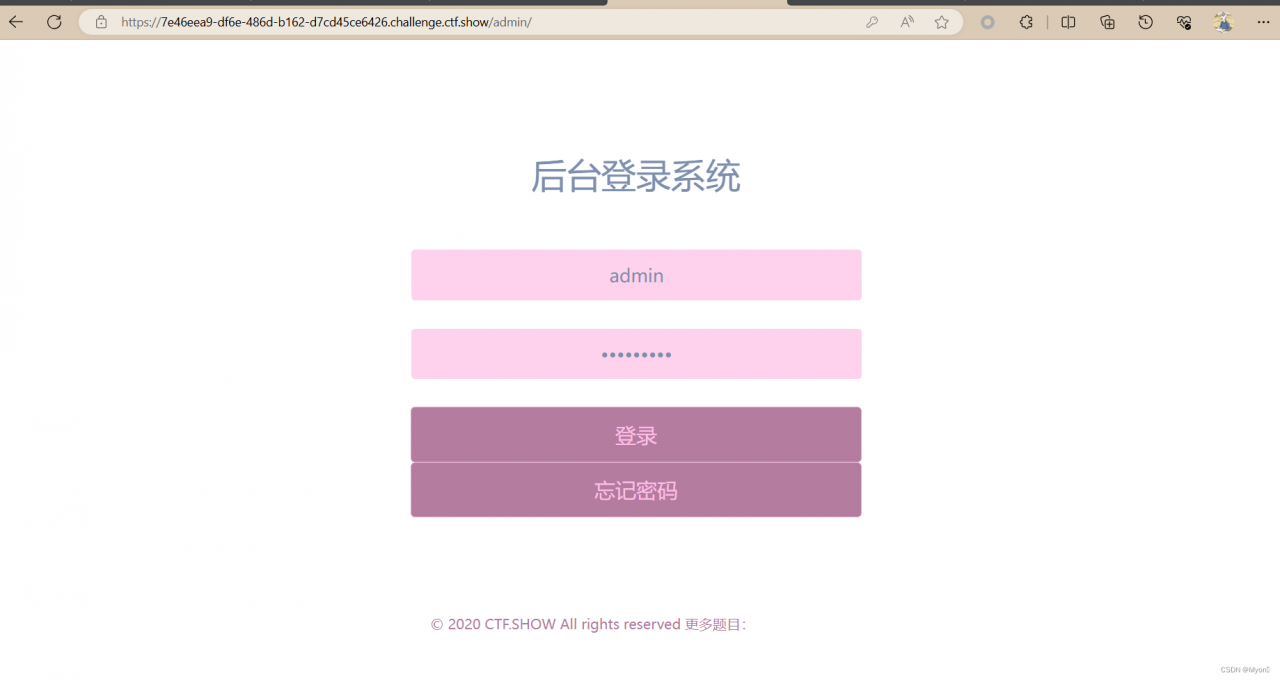Start Read aloud for this page
This screenshot has height=680, width=1280.
coord(906,21)
